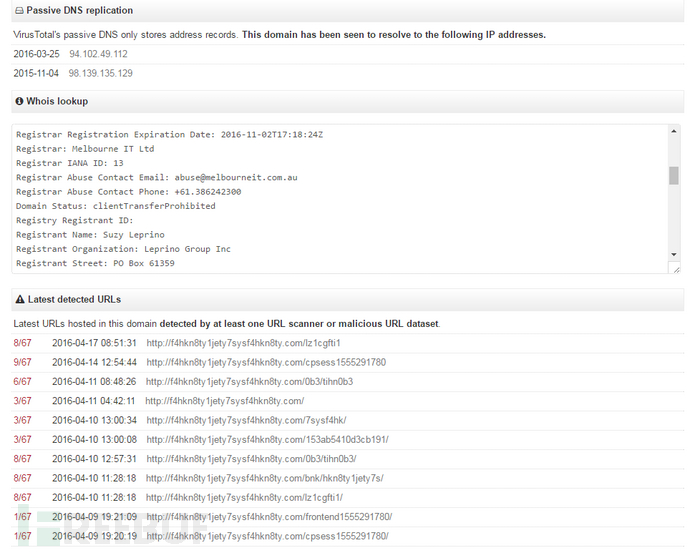The width and height of the screenshot is (690, 553).
Task: Click the 6/67 detection ratio
Action: click(22, 382)
